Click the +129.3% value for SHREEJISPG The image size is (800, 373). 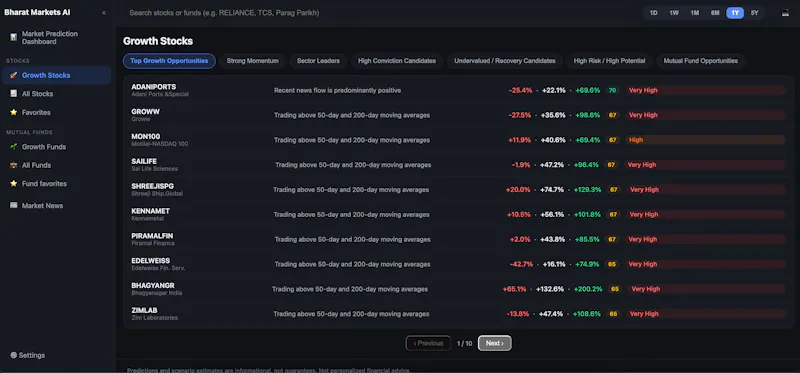pyautogui.click(x=587, y=190)
